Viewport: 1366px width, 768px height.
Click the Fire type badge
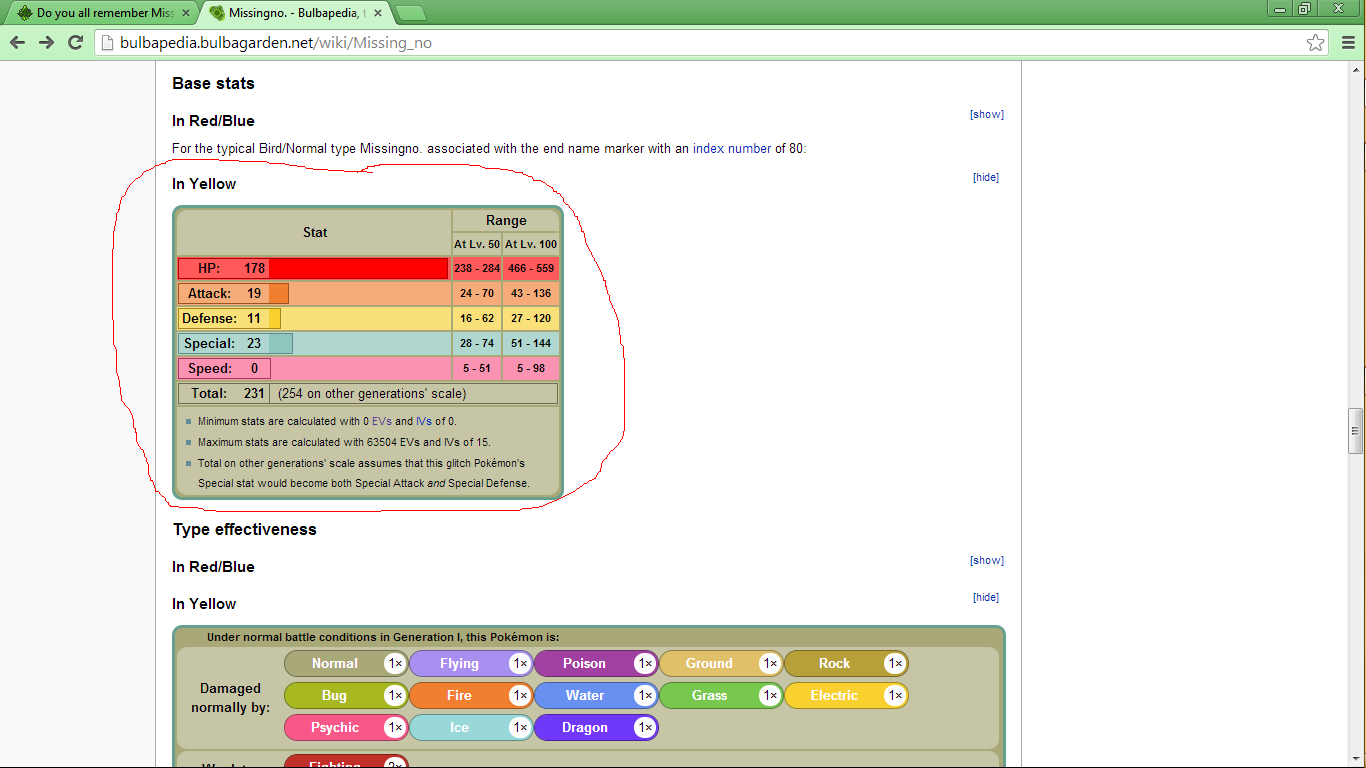click(471, 695)
